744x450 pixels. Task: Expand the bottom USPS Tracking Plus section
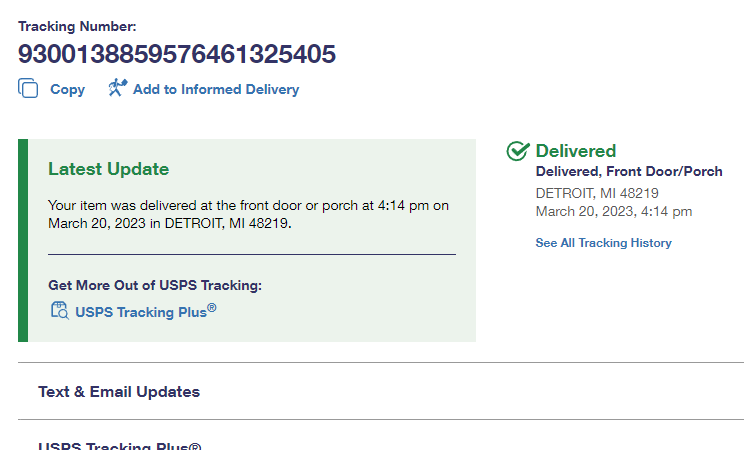coord(119,446)
